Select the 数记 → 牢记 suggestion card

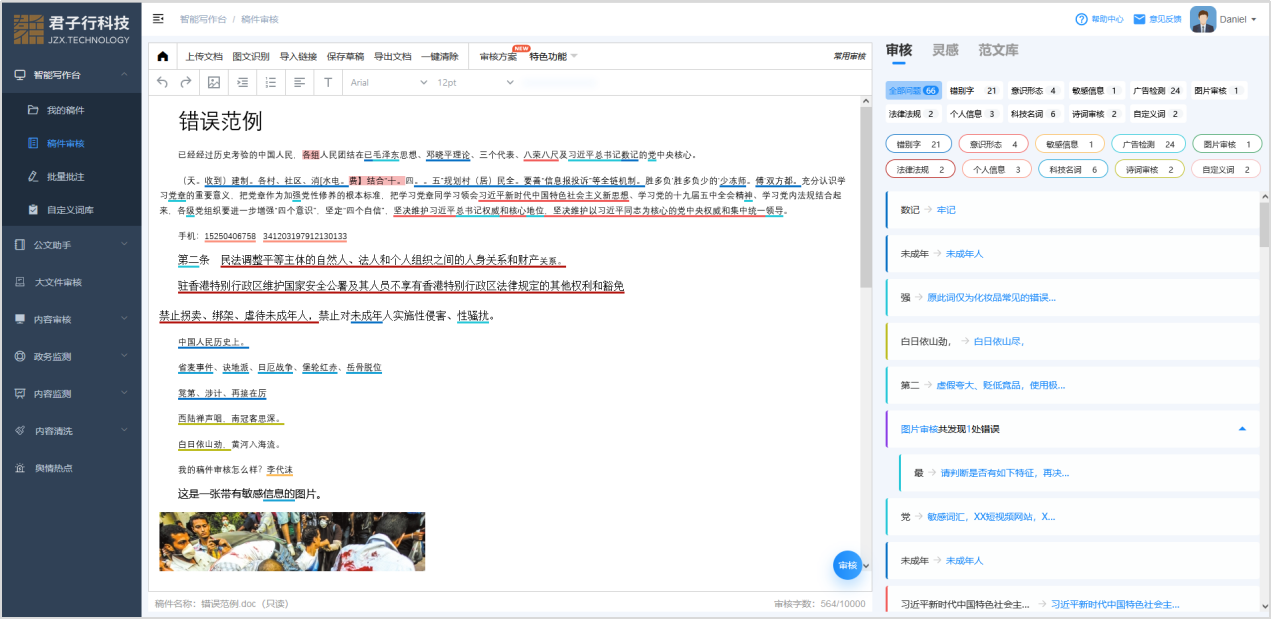coord(1072,210)
